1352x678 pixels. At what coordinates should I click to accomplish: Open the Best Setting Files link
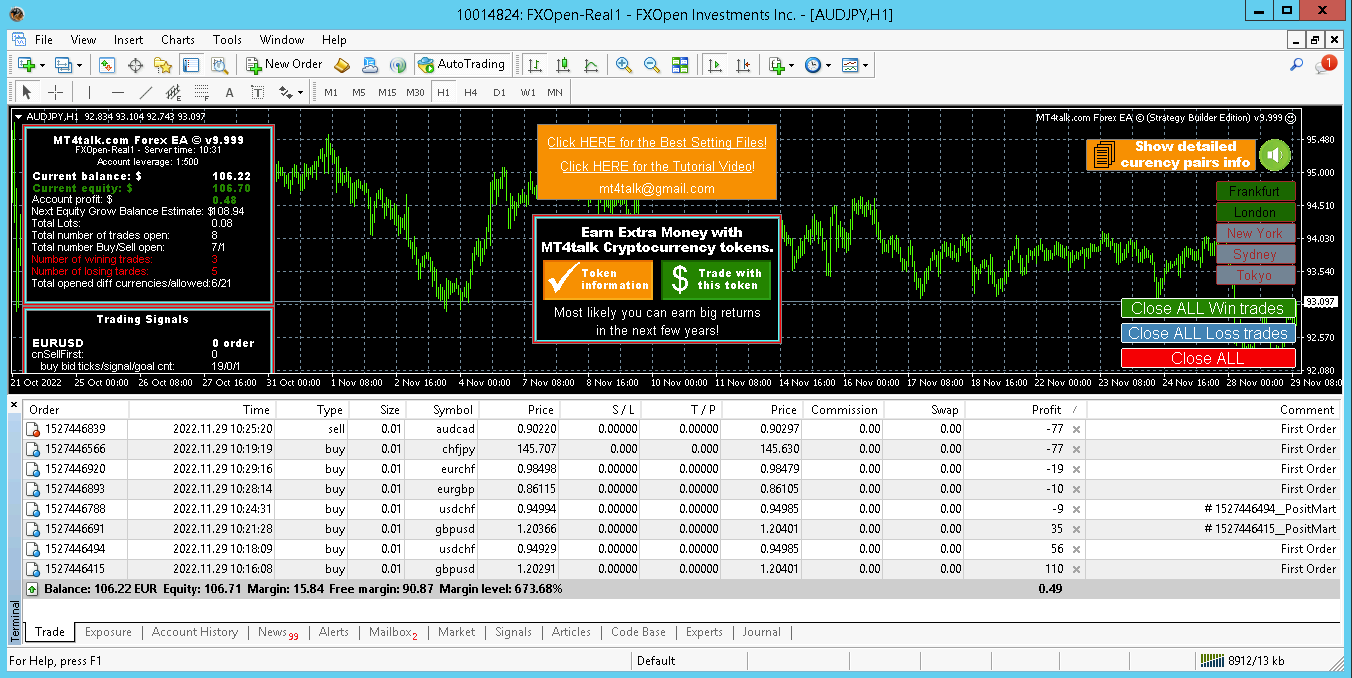[657, 143]
